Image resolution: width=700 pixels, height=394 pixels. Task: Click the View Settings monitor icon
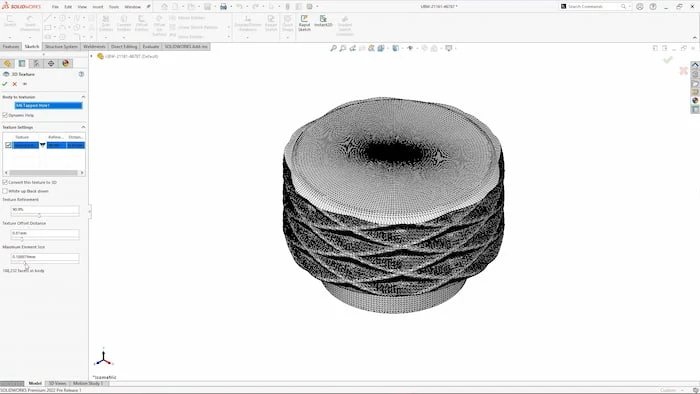click(448, 48)
